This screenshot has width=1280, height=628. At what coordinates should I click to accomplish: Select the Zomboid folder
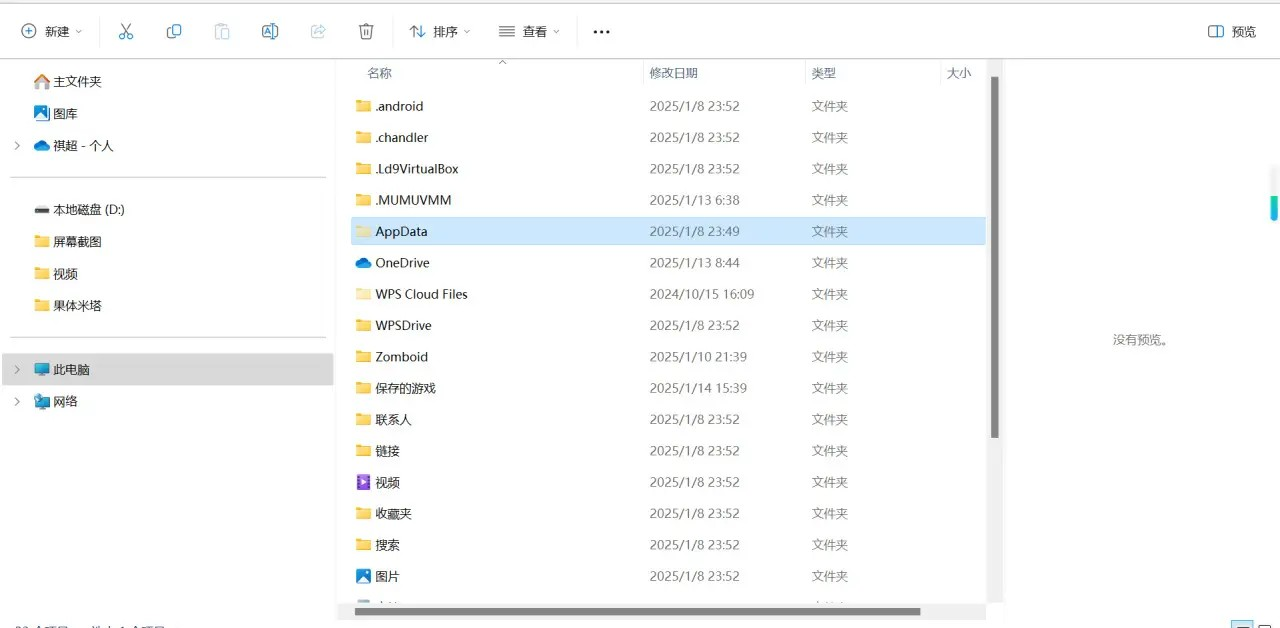(401, 357)
